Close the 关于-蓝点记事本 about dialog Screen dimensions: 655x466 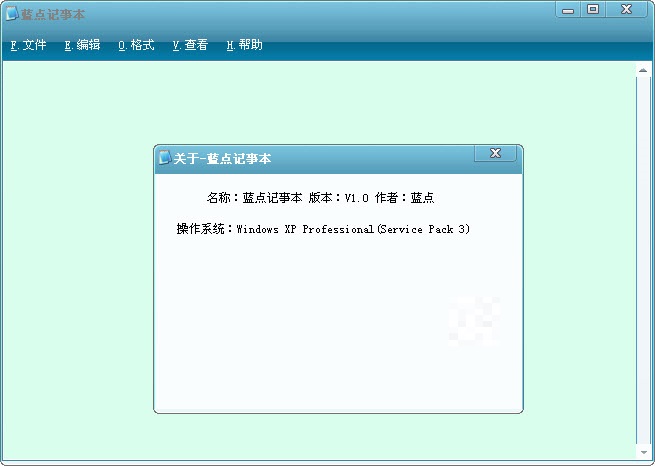tap(495, 154)
